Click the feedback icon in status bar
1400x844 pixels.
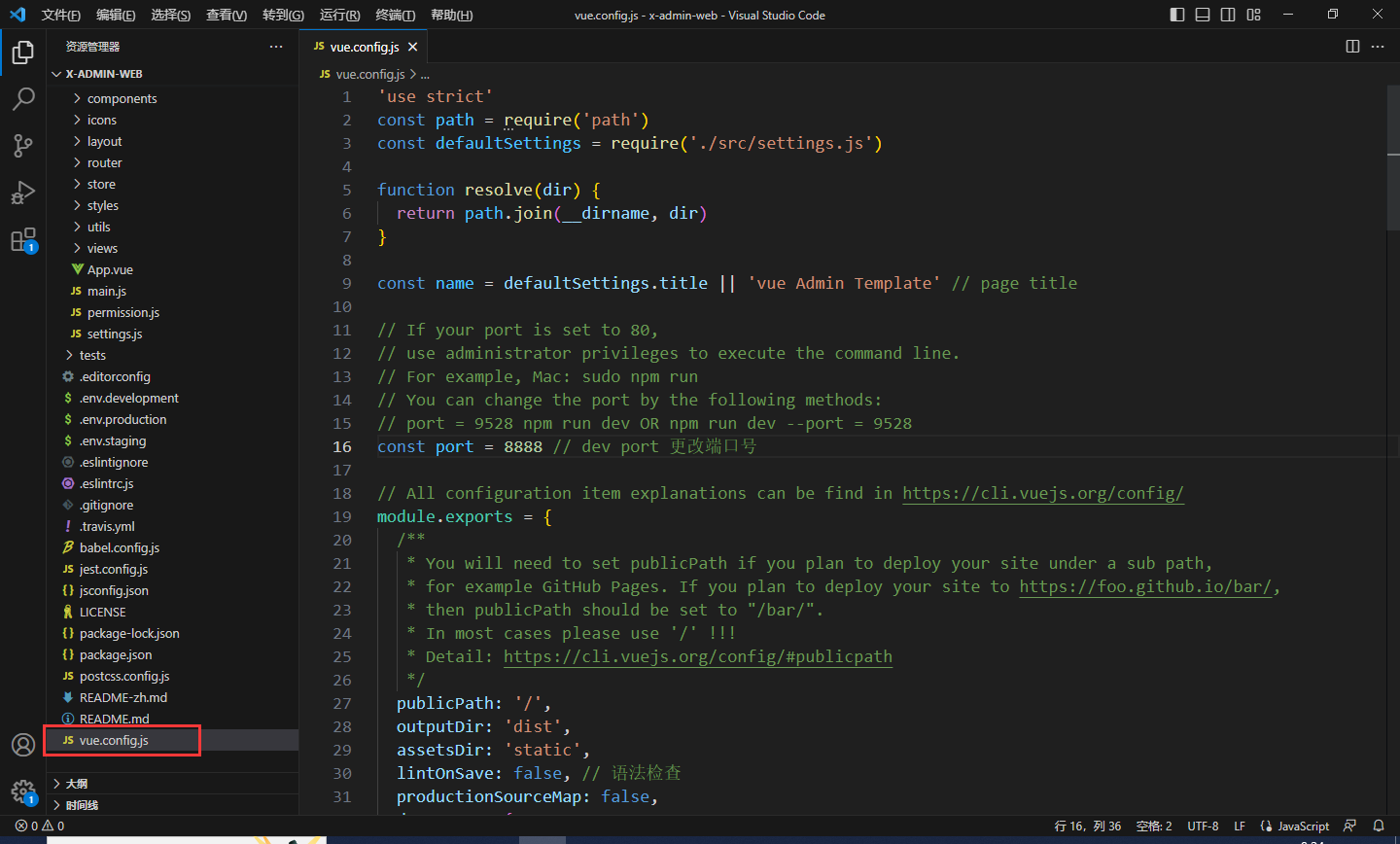pyautogui.click(x=1349, y=826)
